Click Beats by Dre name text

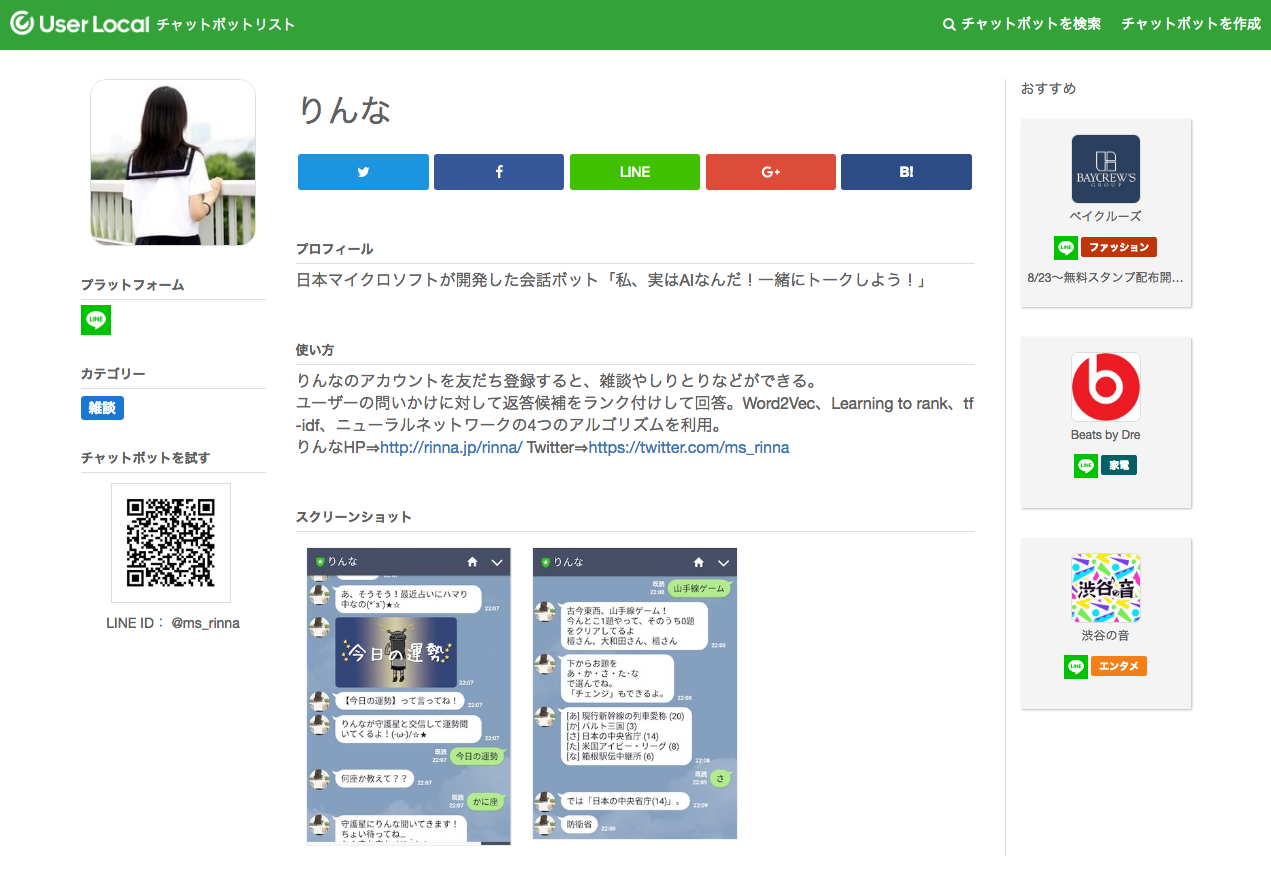[x=1106, y=435]
